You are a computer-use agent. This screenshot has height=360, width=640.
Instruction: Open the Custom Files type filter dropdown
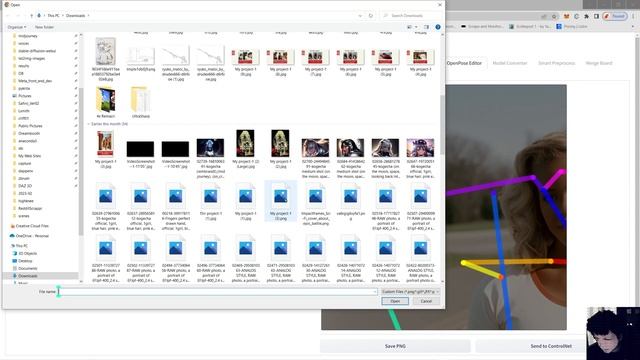(410, 292)
